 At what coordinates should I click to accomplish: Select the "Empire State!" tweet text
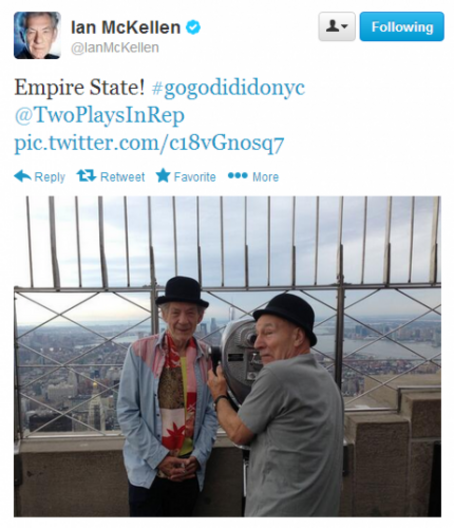79,88
